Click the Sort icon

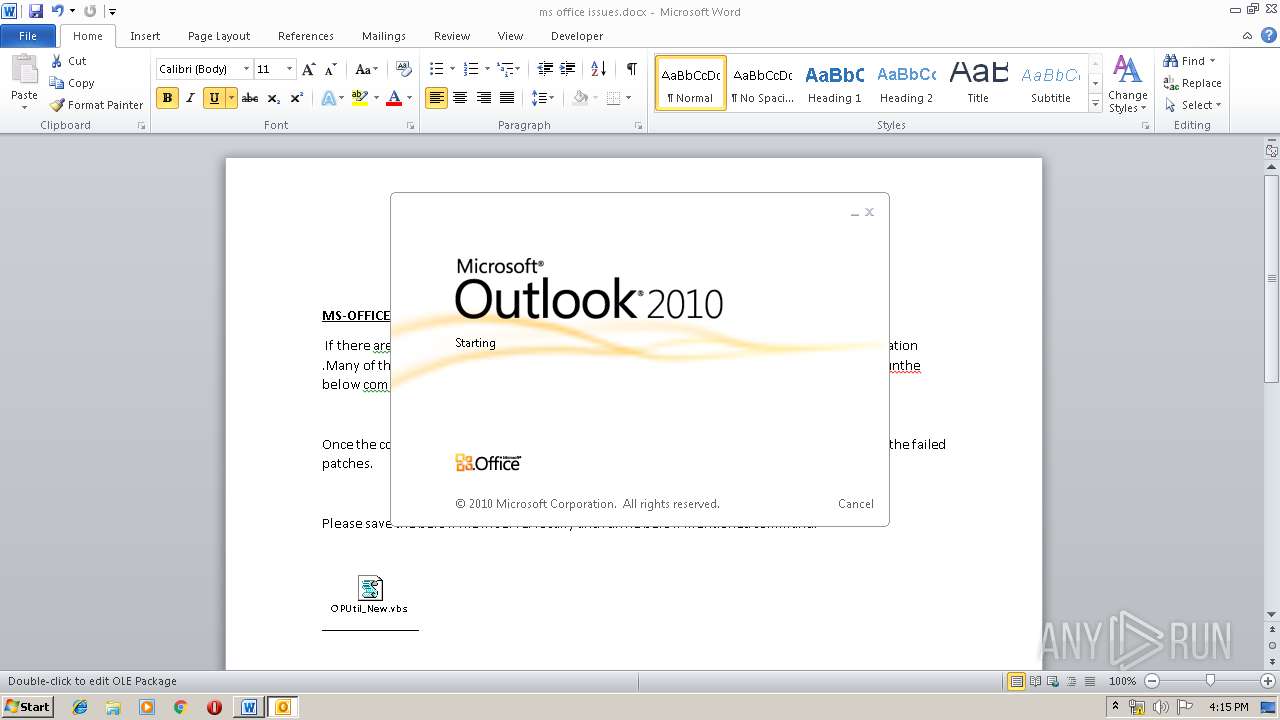tap(598, 69)
